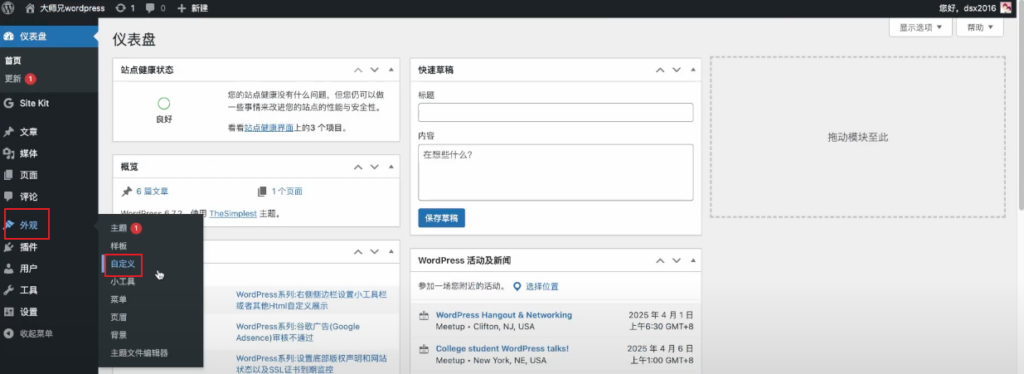
Task: Move 快速草稿 panel up
Action: pyautogui.click(x=660, y=70)
